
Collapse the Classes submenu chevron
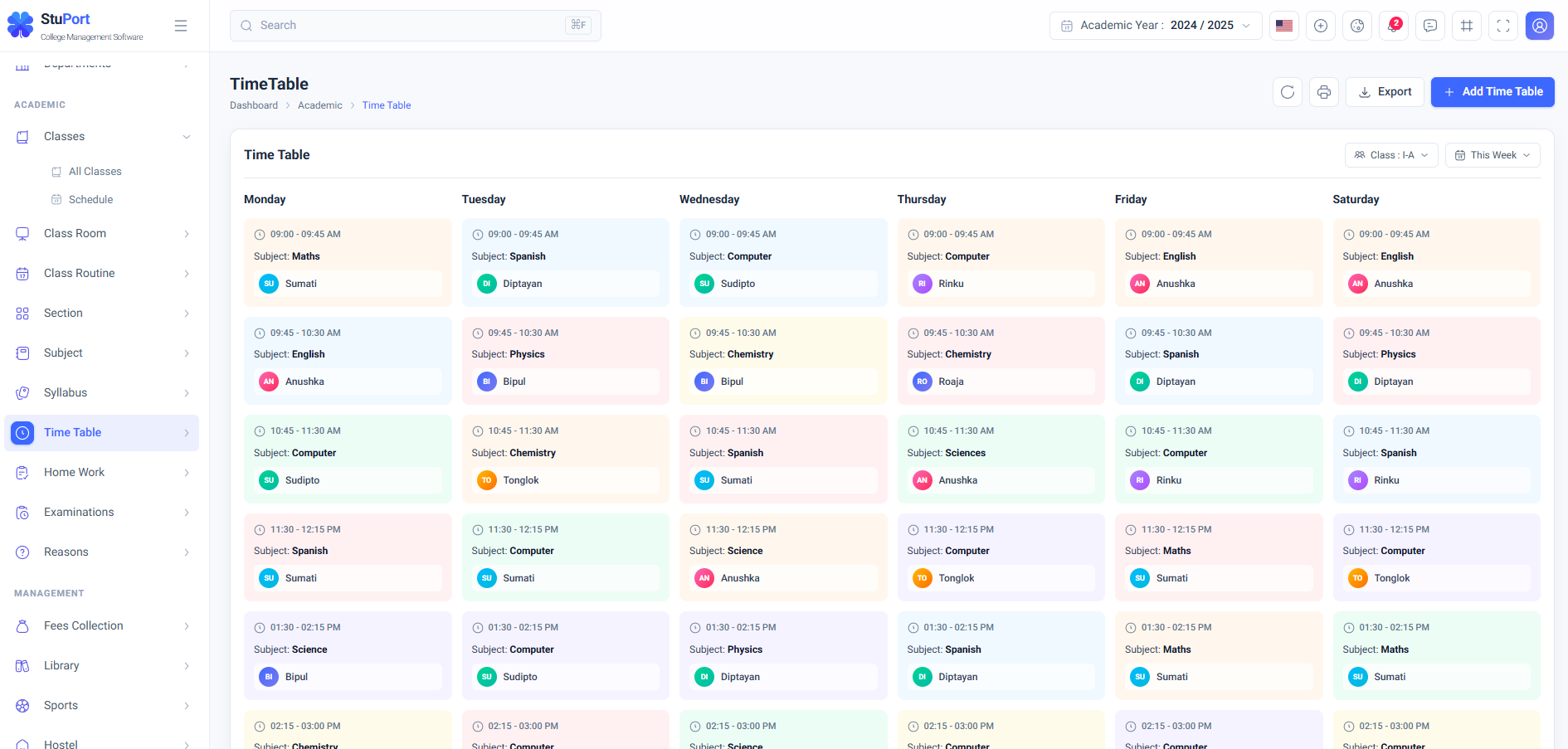click(187, 137)
